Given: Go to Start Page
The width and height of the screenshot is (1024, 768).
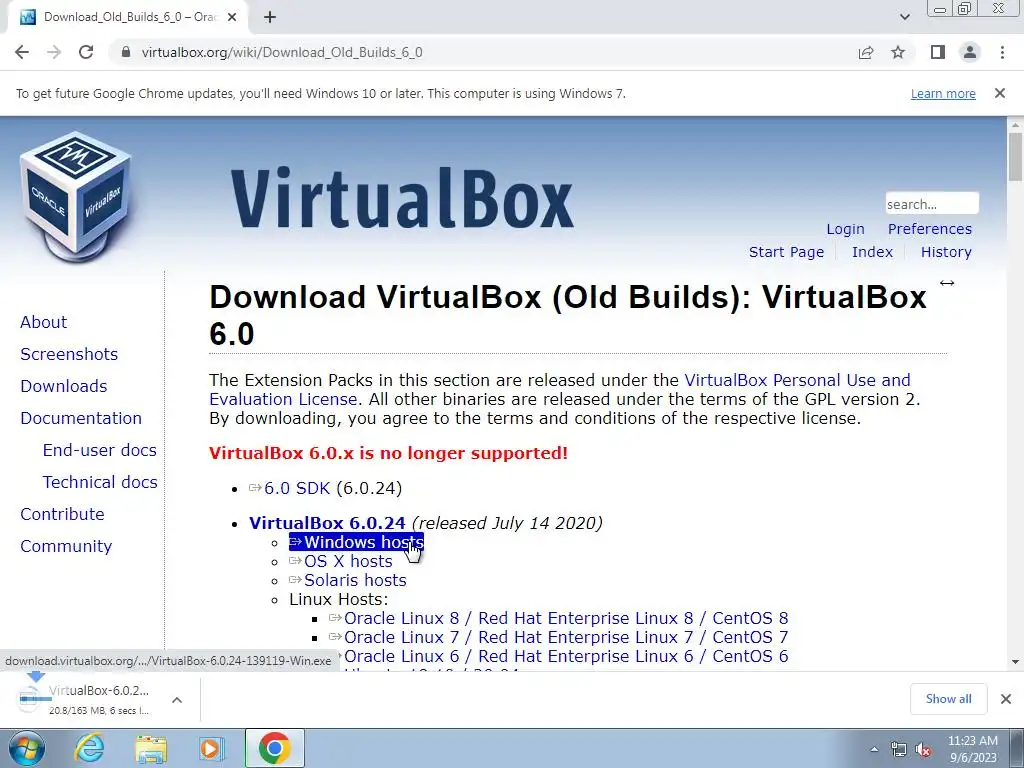Looking at the screenshot, I should [786, 252].
